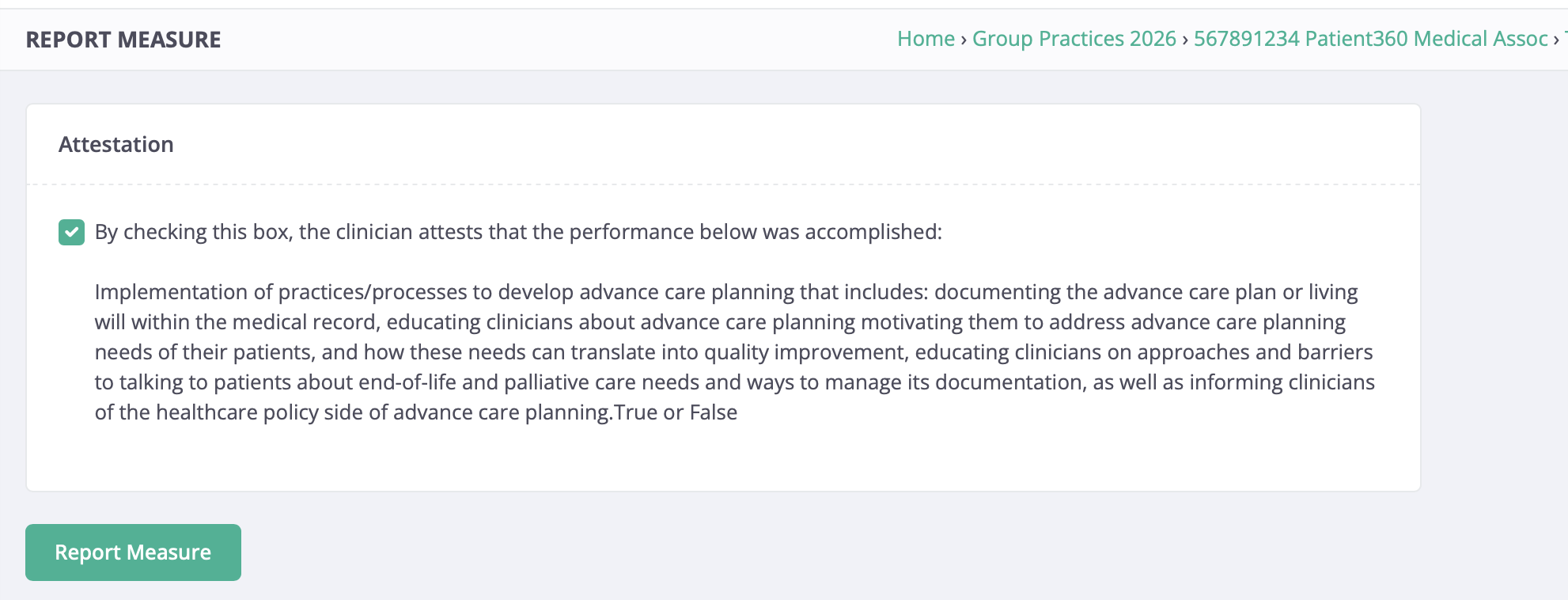
Task: Click the text 'will within the medical record'
Action: click(x=237, y=322)
